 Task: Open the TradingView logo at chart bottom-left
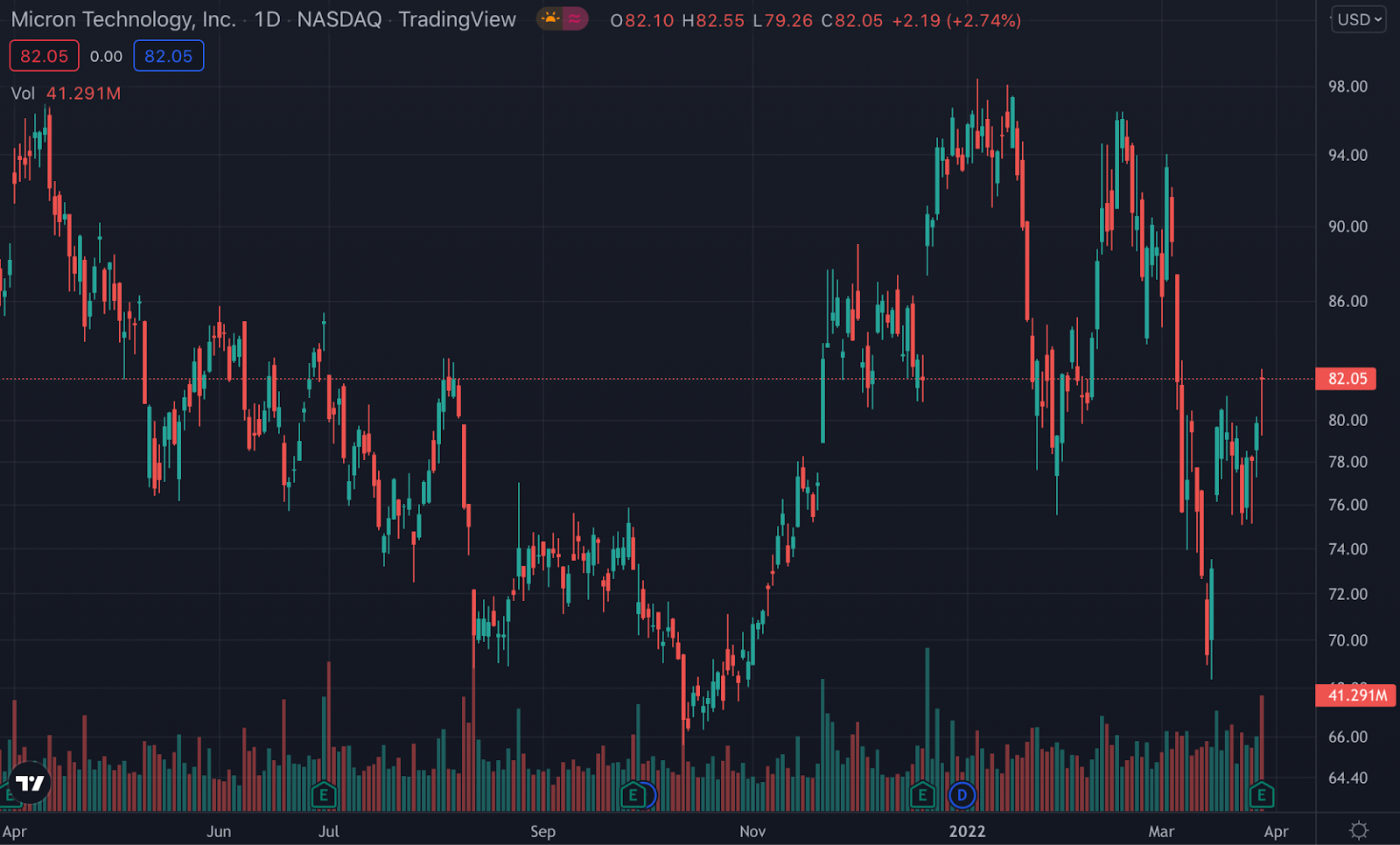coord(30,783)
